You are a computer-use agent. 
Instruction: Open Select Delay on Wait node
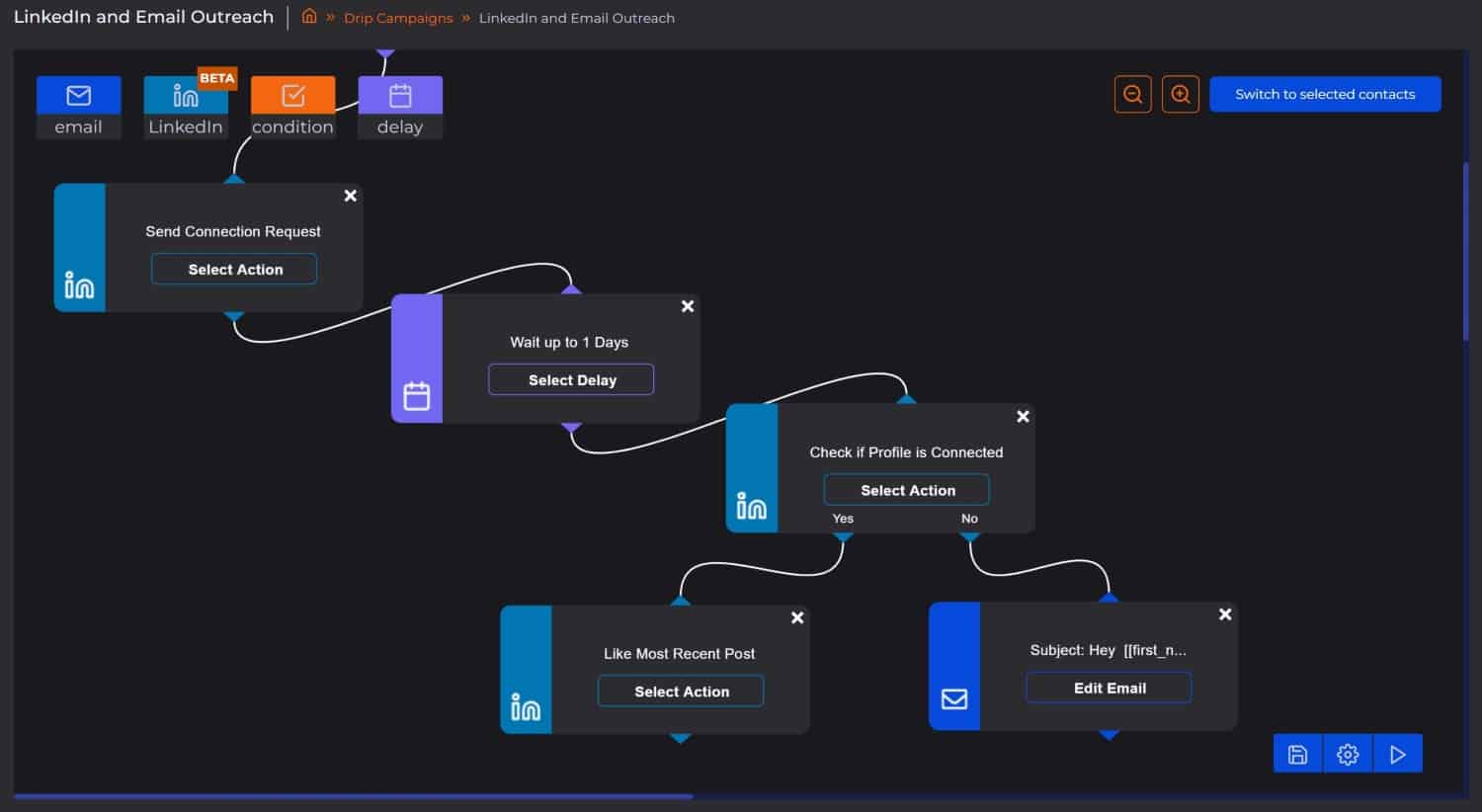coord(571,380)
